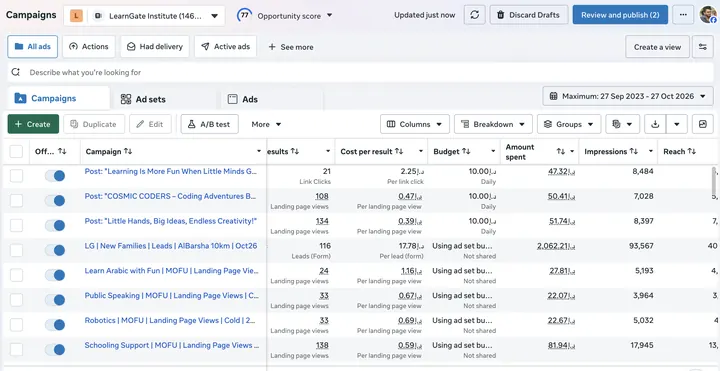Sort Results column using arrows icon
This screenshot has width=720, height=371.
pos(295,152)
